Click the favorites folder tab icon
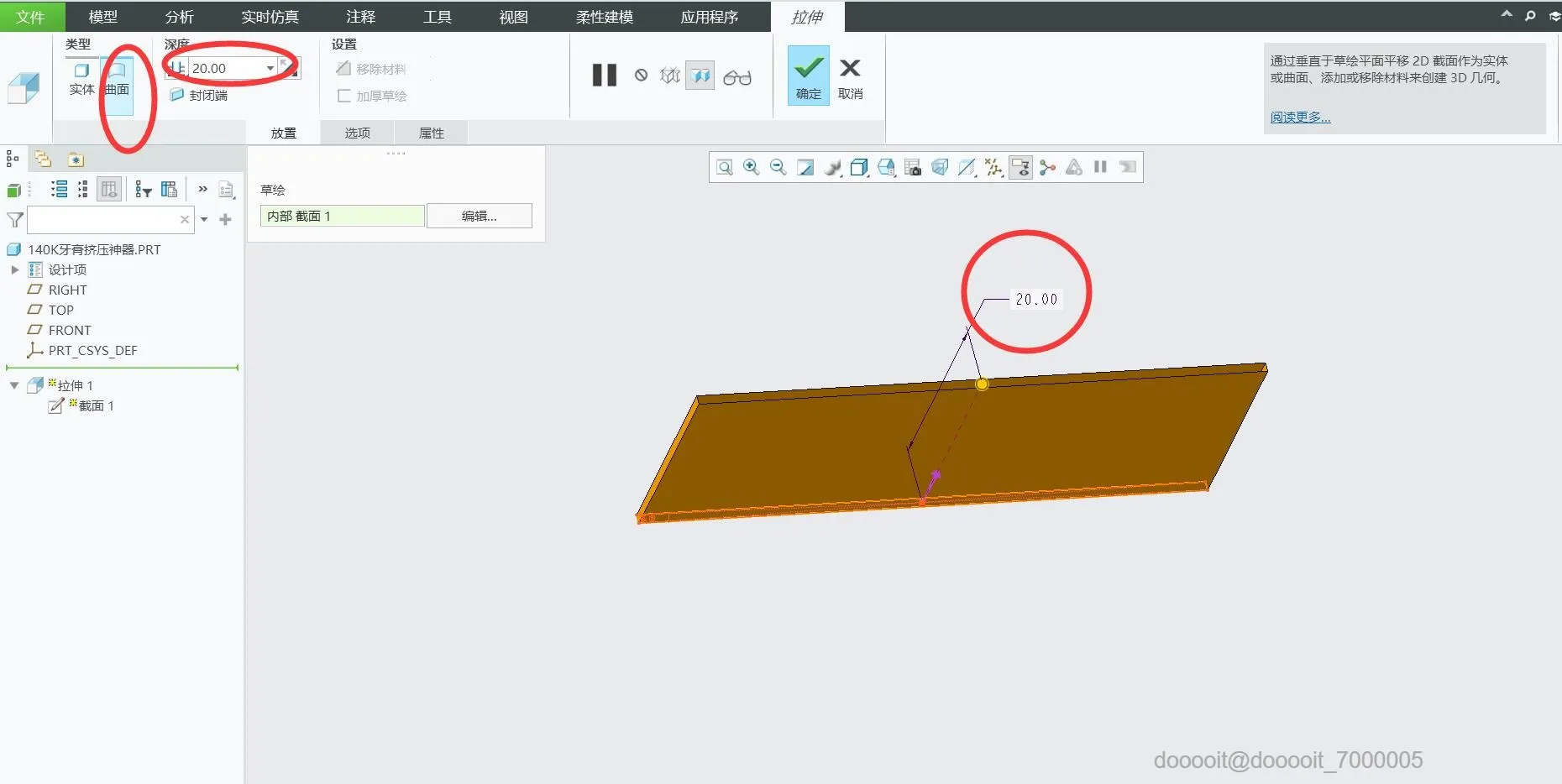Screen dimensions: 1562x784 coord(76,159)
